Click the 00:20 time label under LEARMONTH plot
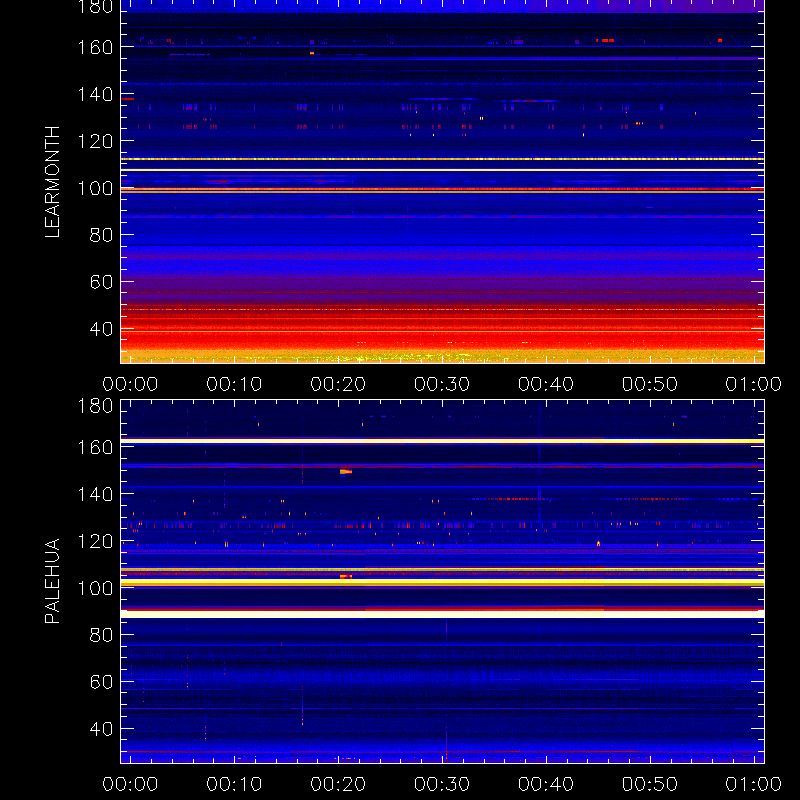The image size is (800, 800). (338, 384)
